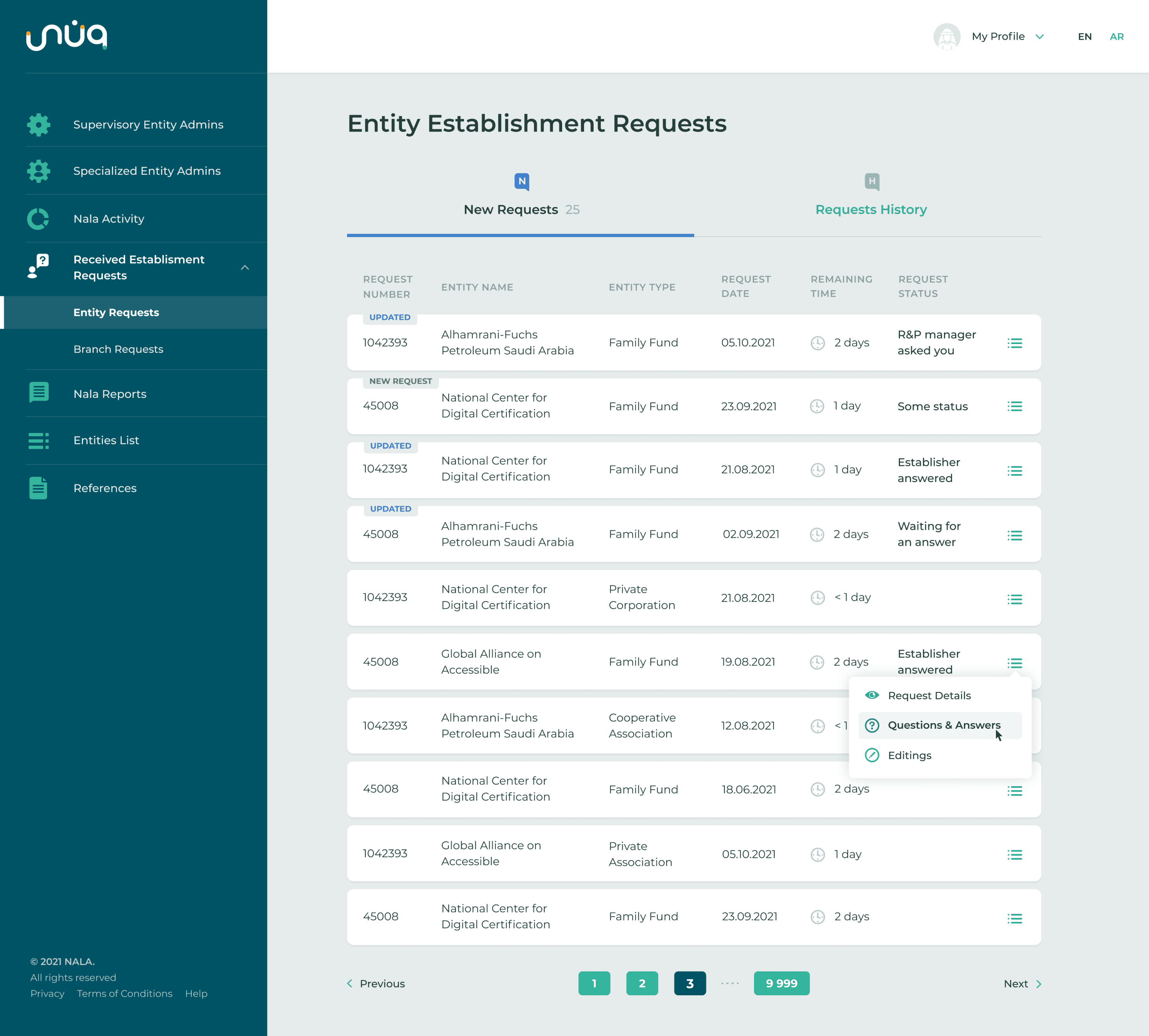This screenshot has height=1036, width=1149.
Task: Open actions menu for the 21.08.2021 Establisher answered row
Action: [1015, 471]
